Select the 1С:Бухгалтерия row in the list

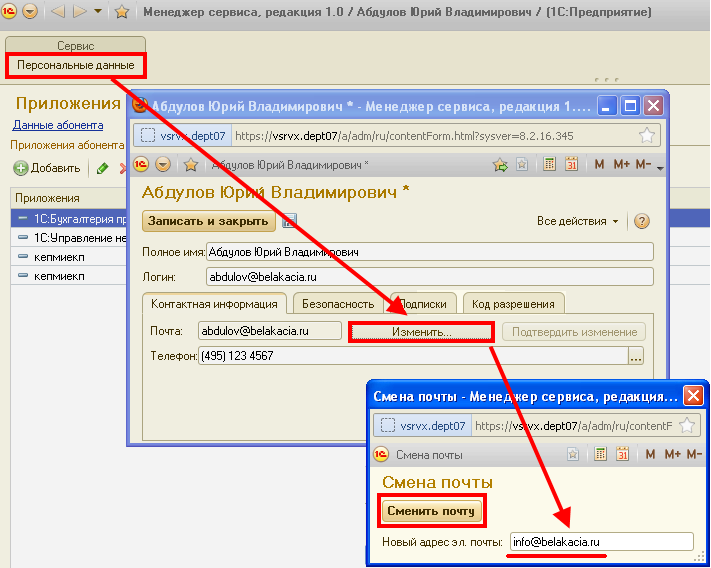[x=69, y=219]
